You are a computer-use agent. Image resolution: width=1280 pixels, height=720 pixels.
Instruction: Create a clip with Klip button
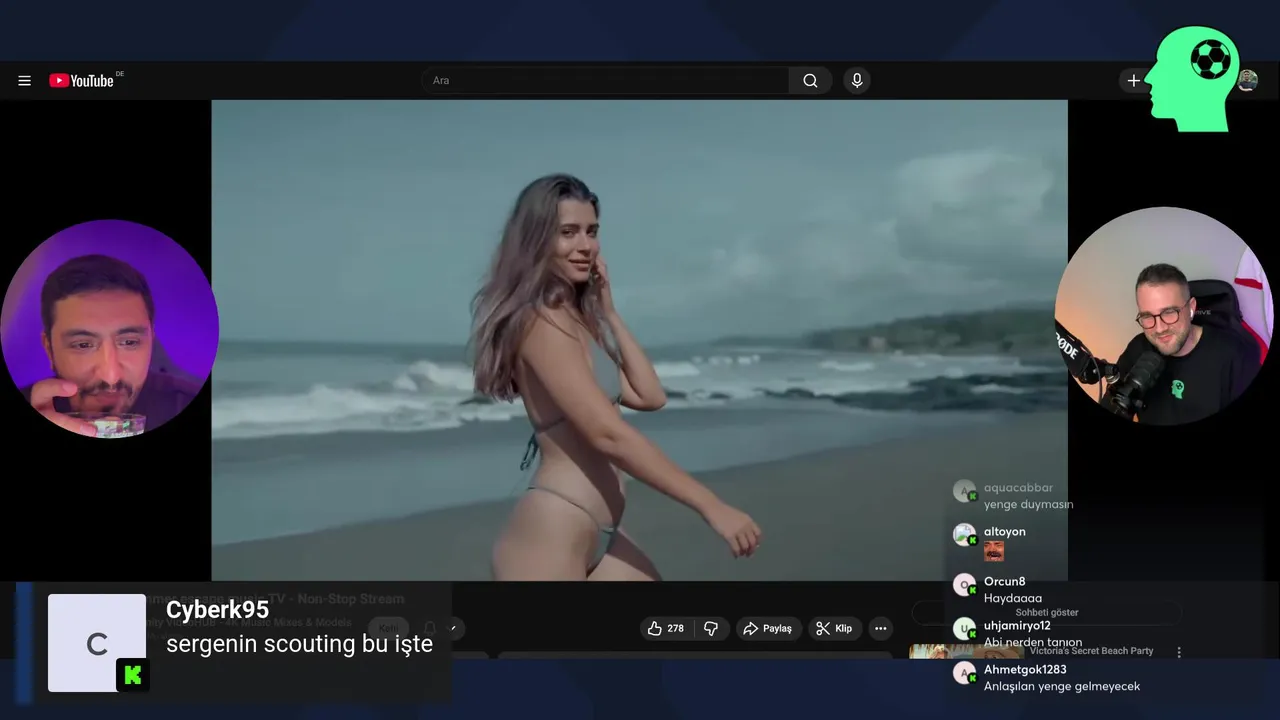point(834,628)
